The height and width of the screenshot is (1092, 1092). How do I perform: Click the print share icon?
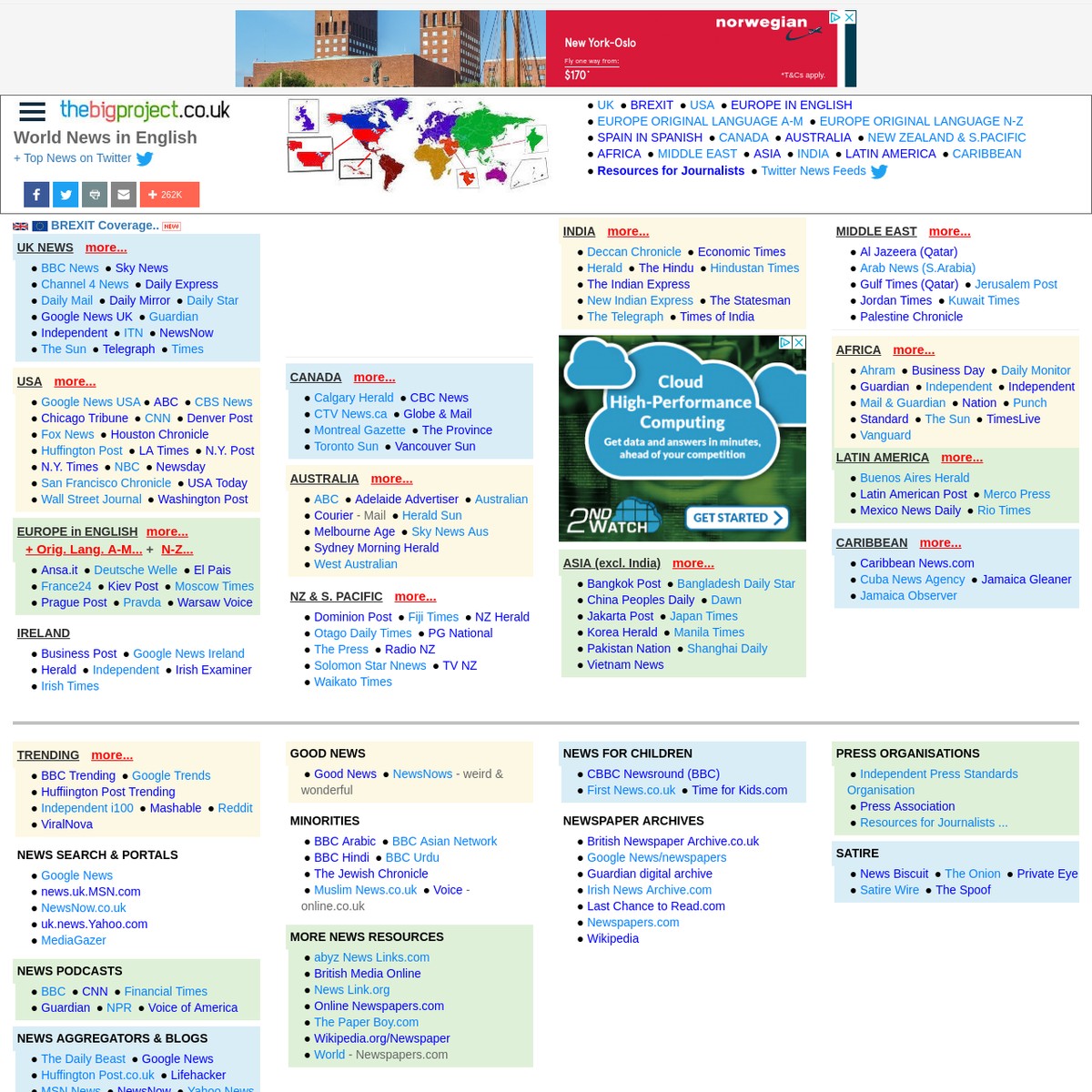[x=95, y=195]
